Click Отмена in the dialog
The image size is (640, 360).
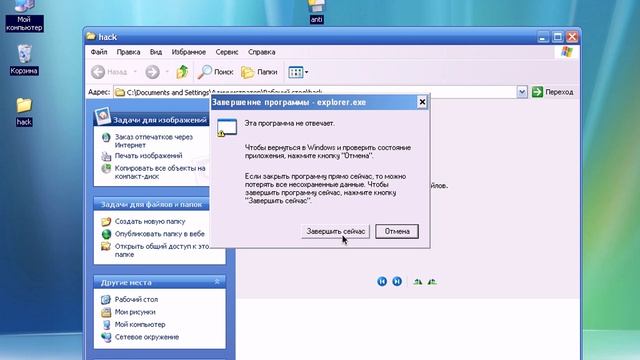coord(397,231)
